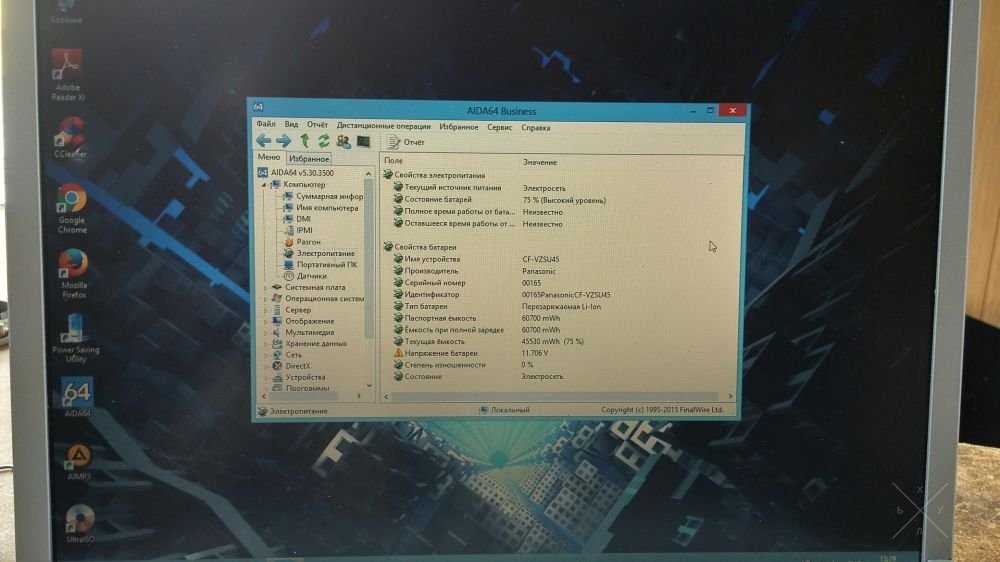Click the Локальный status bar entry
The image size is (1000, 562).
click(504, 410)
